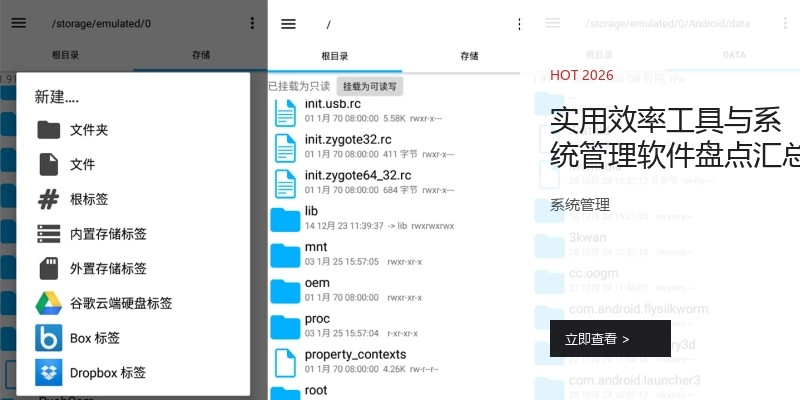This screenshot has width=800, height=400.
Task: Click 立即查看 > button
Action: [x=610, y=339]
